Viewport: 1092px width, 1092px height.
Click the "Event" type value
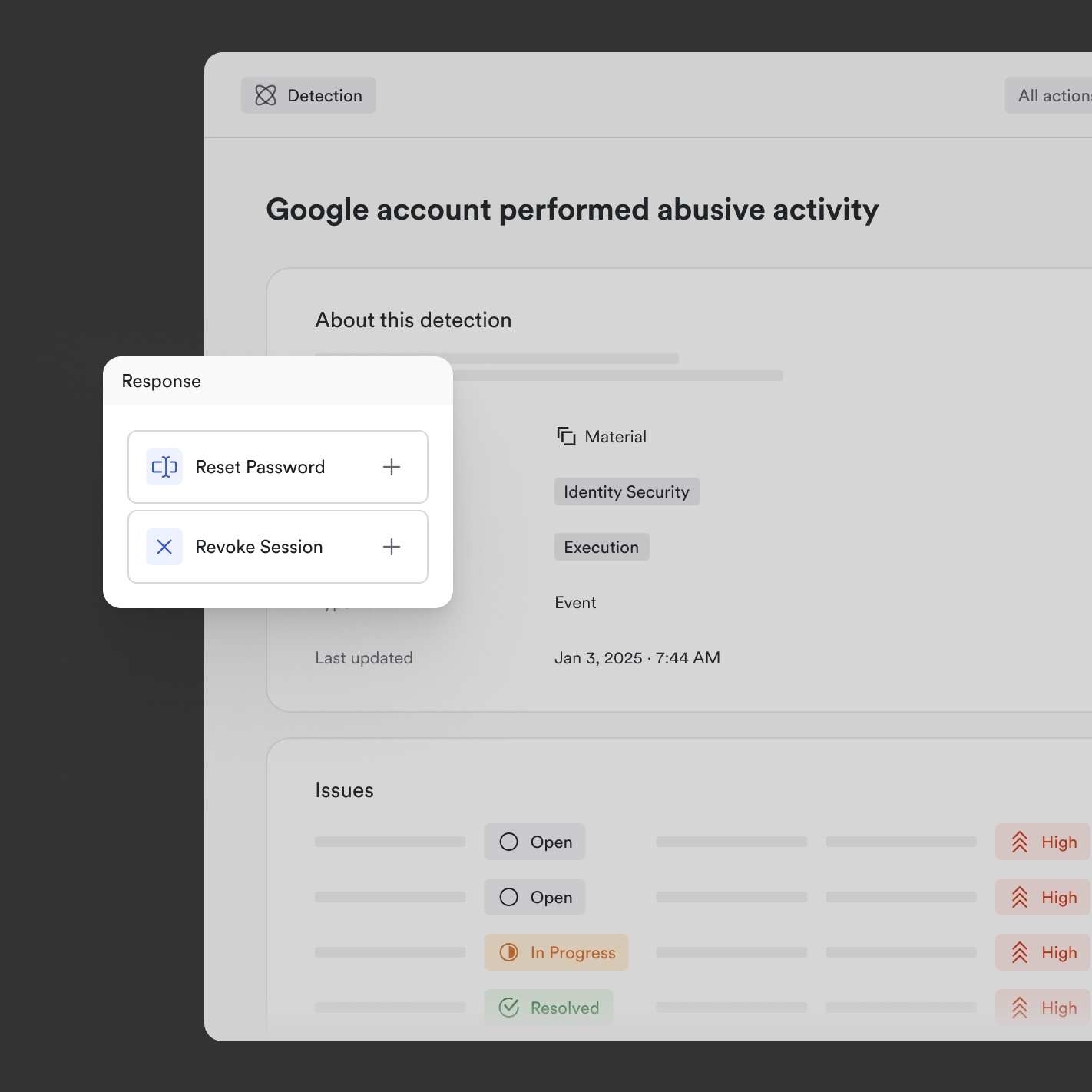point(575,602)
